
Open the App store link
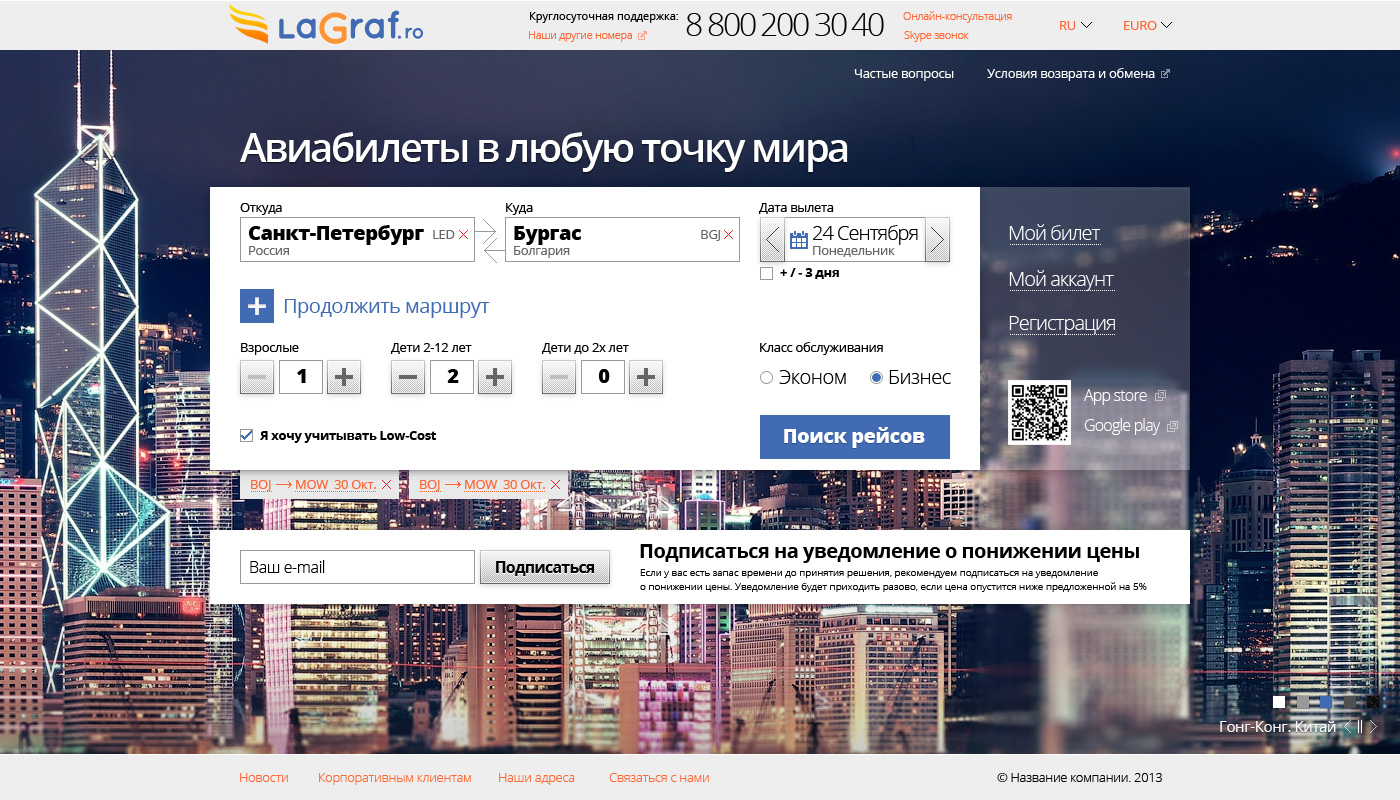(1116, 395)
